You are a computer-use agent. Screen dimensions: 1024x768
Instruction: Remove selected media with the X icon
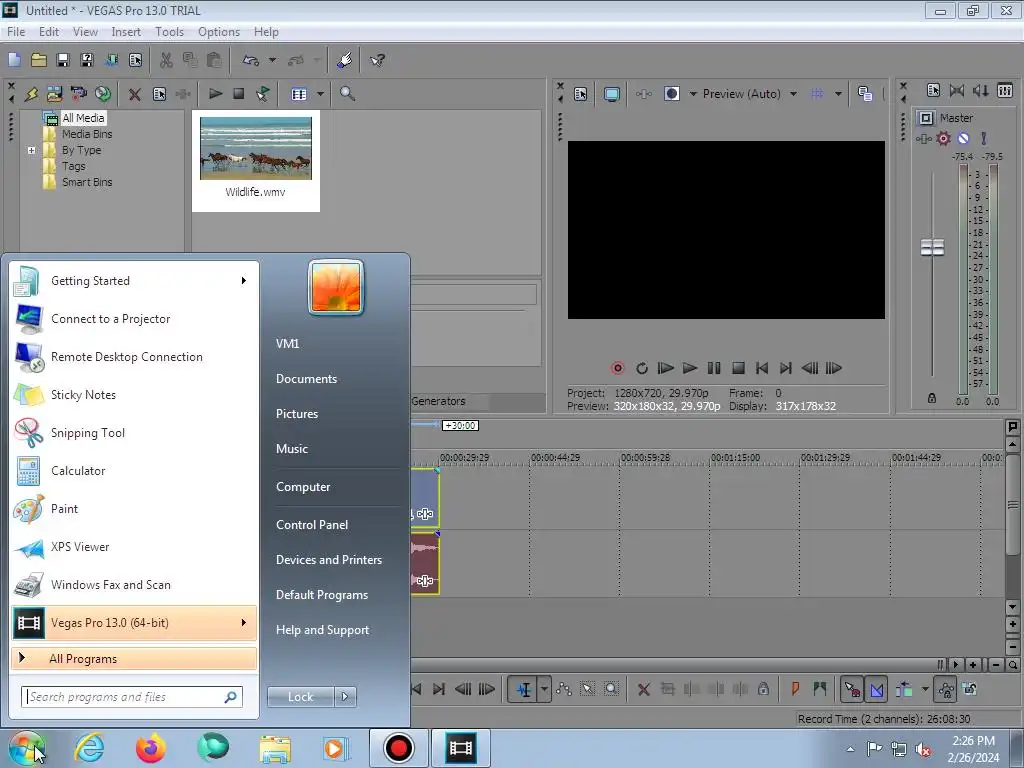[135, 94]
